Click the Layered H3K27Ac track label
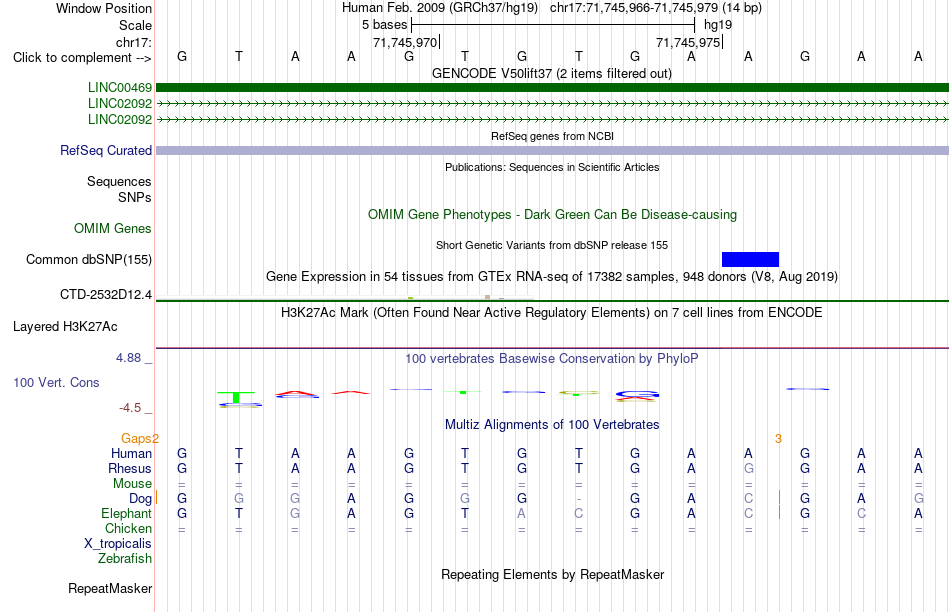The image size is (950, 612). (65, 327)
